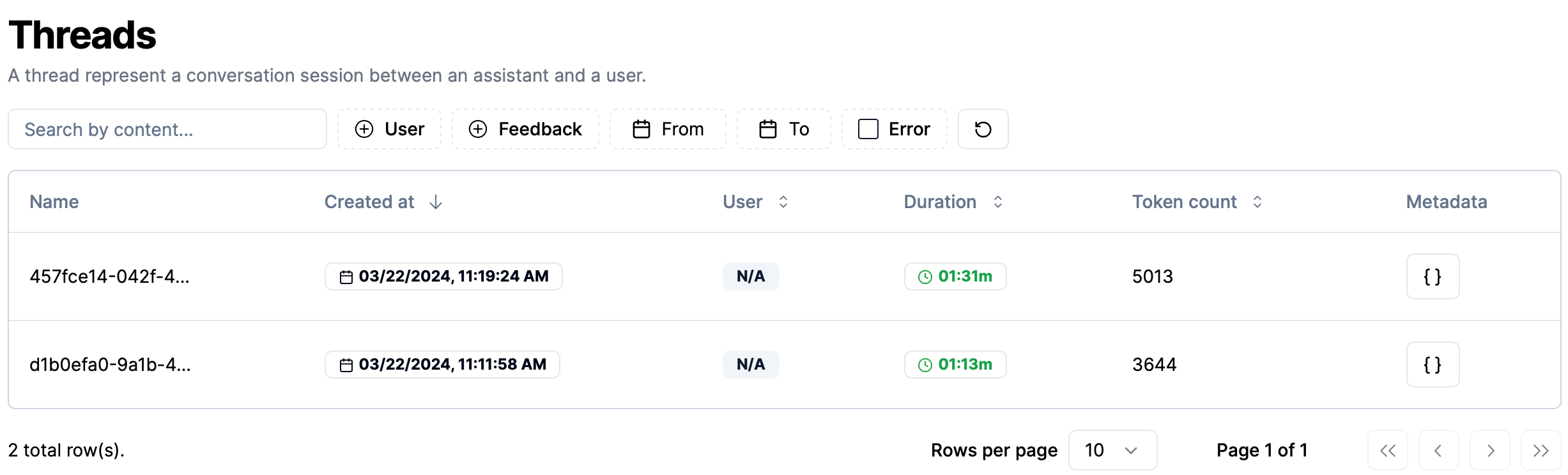The width and height of the screenshot is (1568, 475).
Task: Open the From date picker
Action: pyautogui.click(x=668, y=129)
